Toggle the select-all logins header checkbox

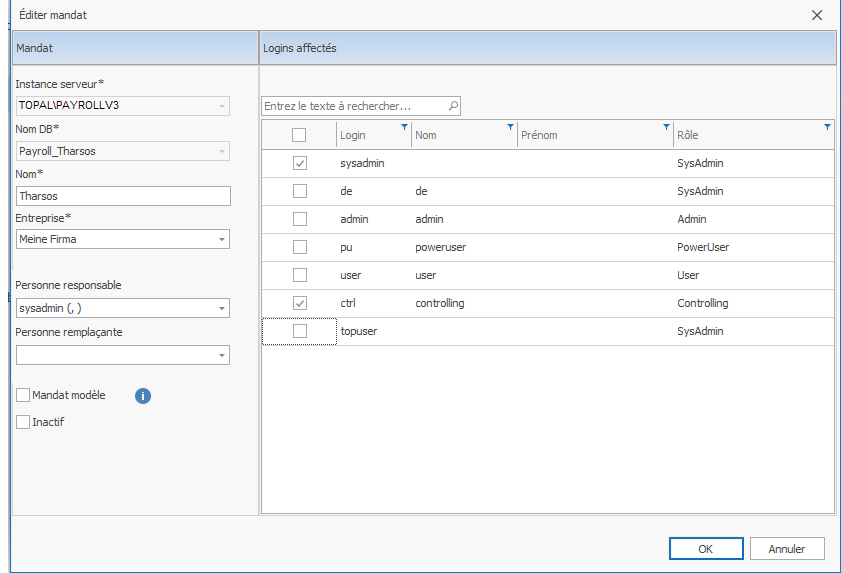tap(299, 135)
